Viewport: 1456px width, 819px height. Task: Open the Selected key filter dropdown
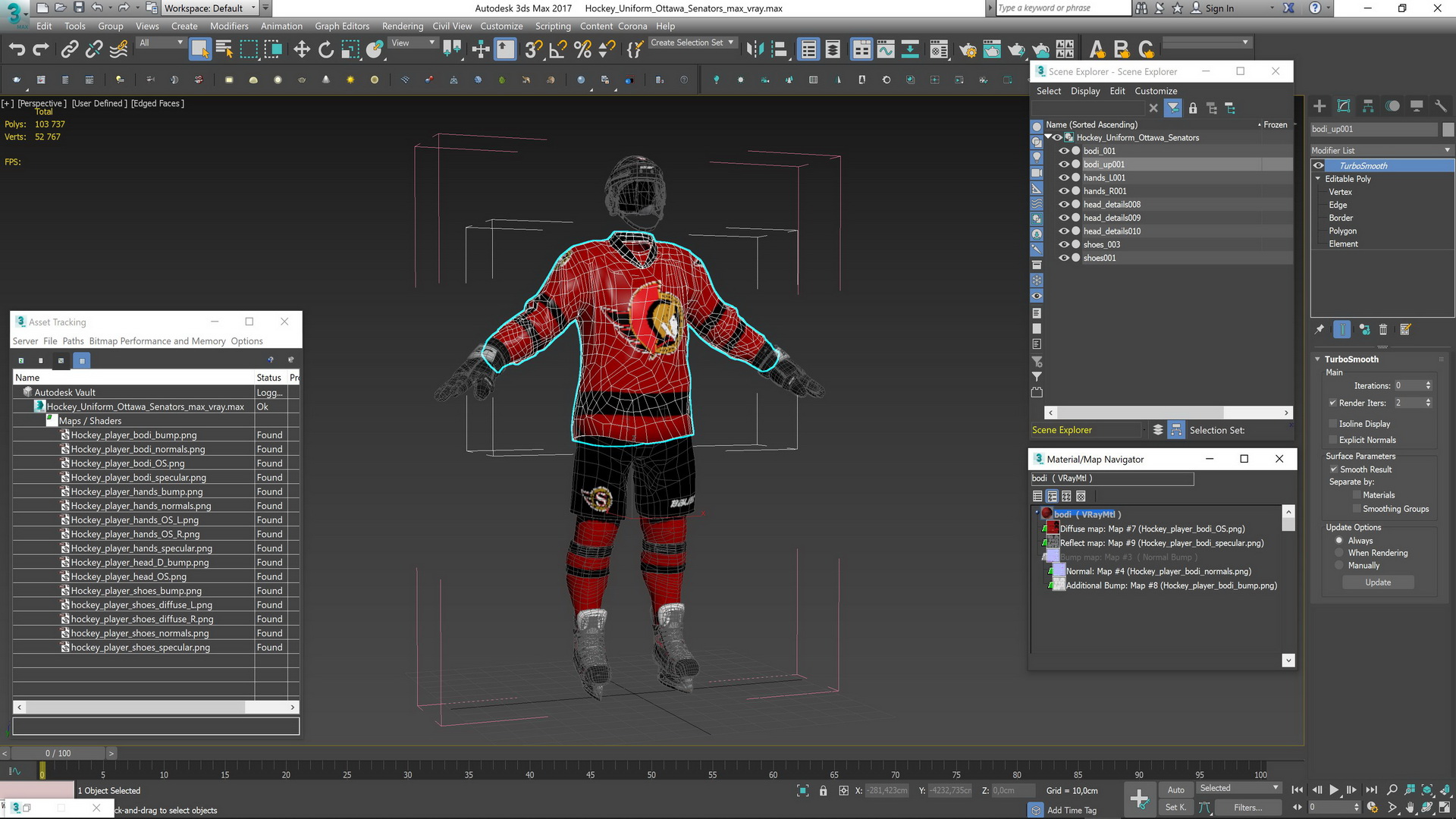coord(1238,789)
